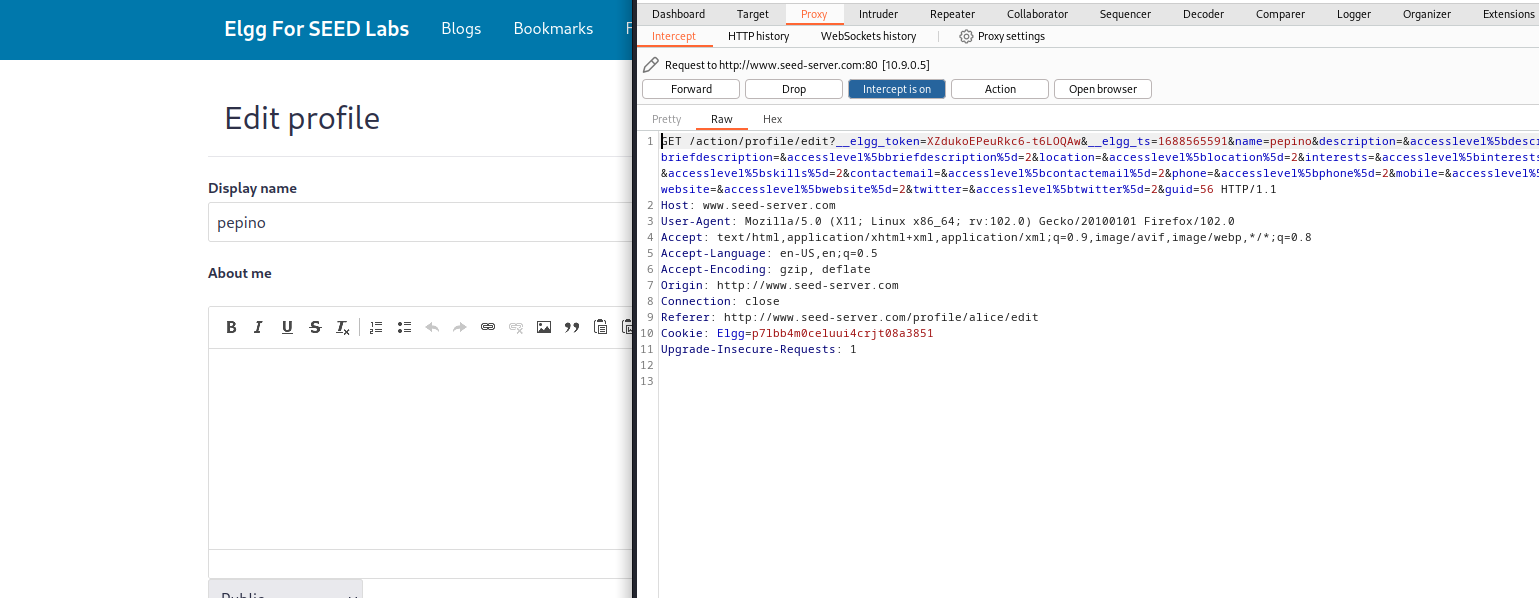Image resolution: width=1539 pixels, height=598 pixels.
Task: Click the Edit profile heading
Action: click(x=302, y=118)
